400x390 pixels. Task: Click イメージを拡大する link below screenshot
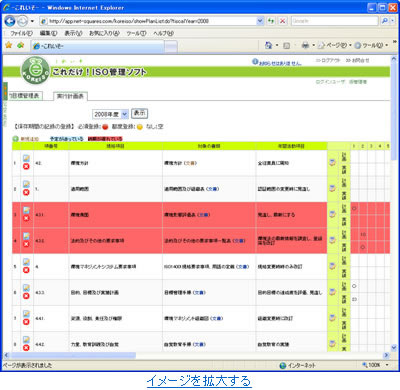(199, 380)
